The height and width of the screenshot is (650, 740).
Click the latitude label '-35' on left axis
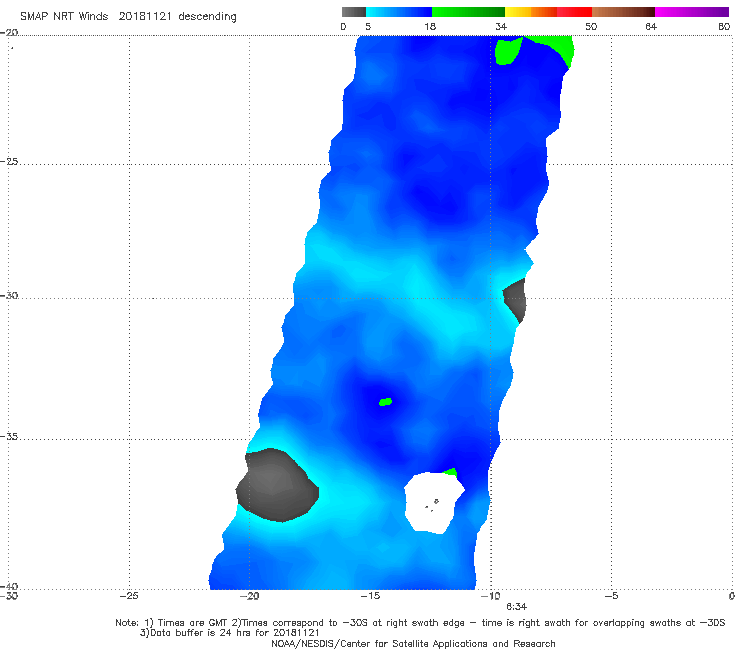(9, 436)
